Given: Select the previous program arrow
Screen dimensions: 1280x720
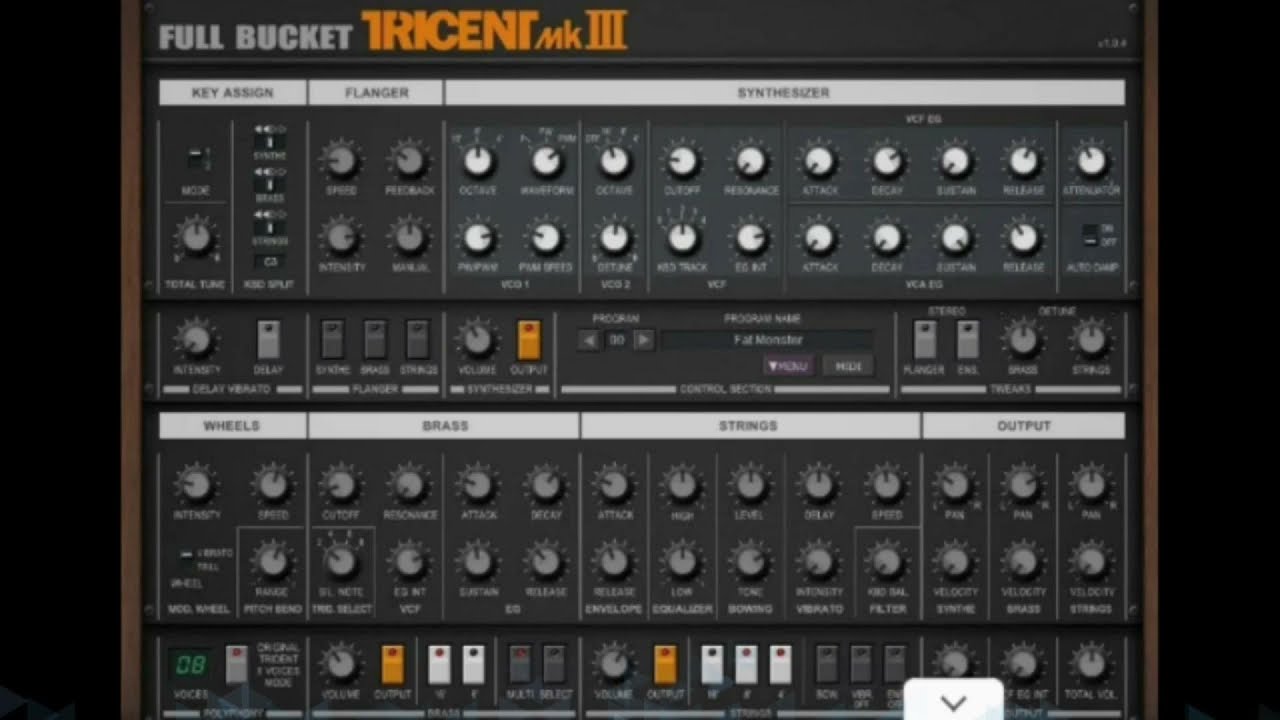Looking at the screenshot, I should click(x=589, y=340).
